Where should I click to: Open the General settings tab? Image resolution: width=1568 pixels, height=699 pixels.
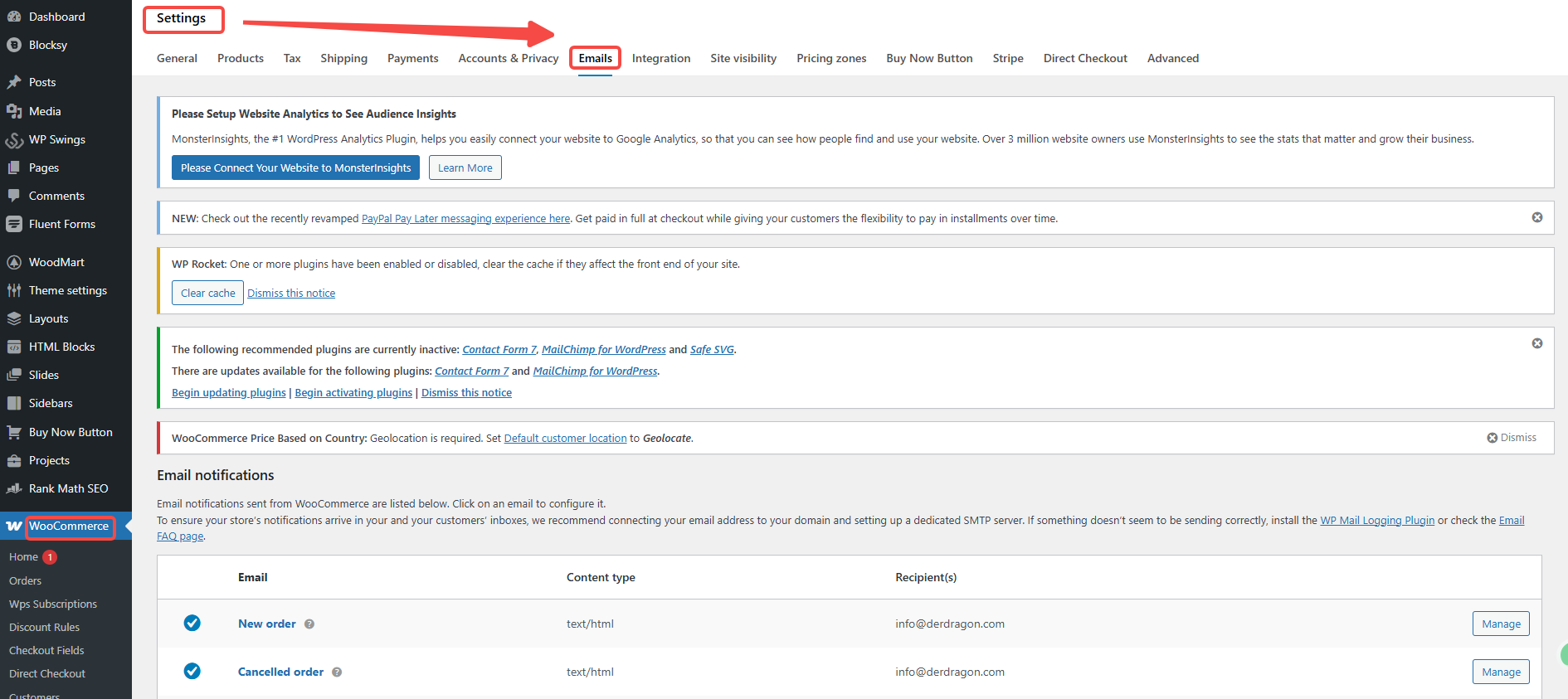pos(177,58)
